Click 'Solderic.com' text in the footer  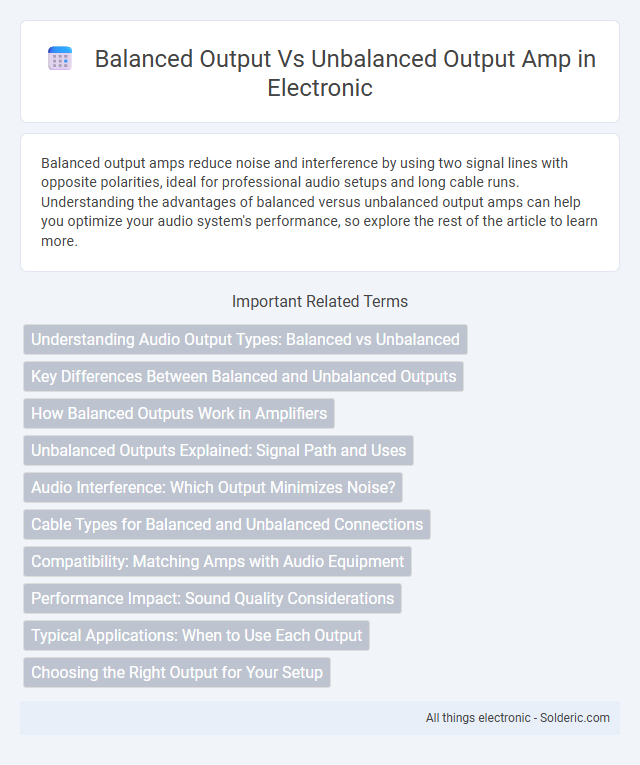[x=575, y=718]
